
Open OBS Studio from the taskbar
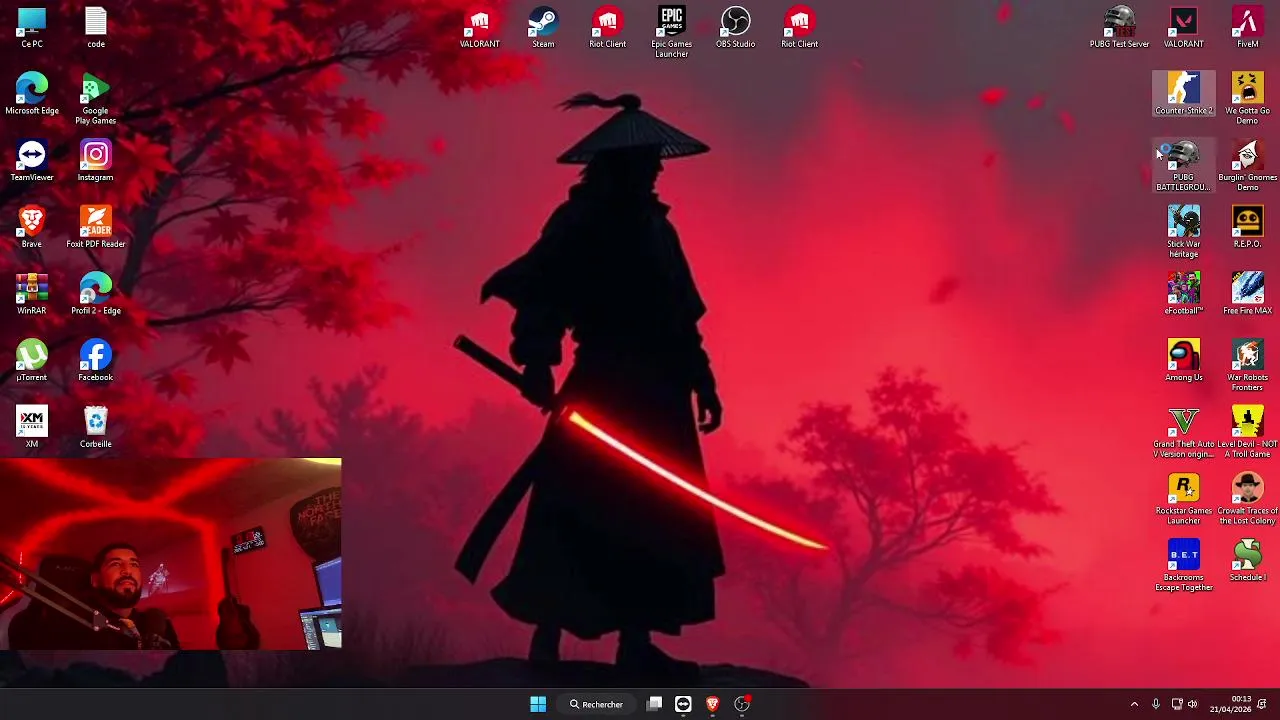(x=742, y=704)
